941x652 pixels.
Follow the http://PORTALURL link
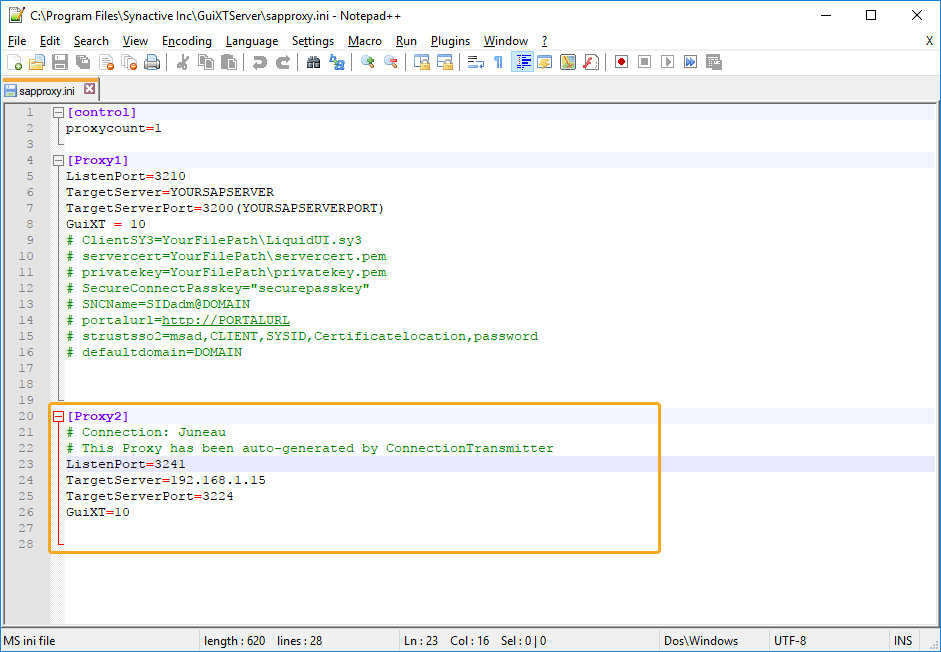click(226, 320)
